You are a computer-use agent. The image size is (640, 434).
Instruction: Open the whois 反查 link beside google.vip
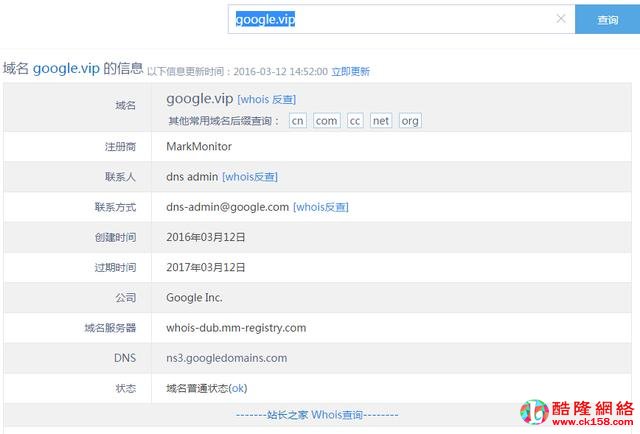coord(267,99)
